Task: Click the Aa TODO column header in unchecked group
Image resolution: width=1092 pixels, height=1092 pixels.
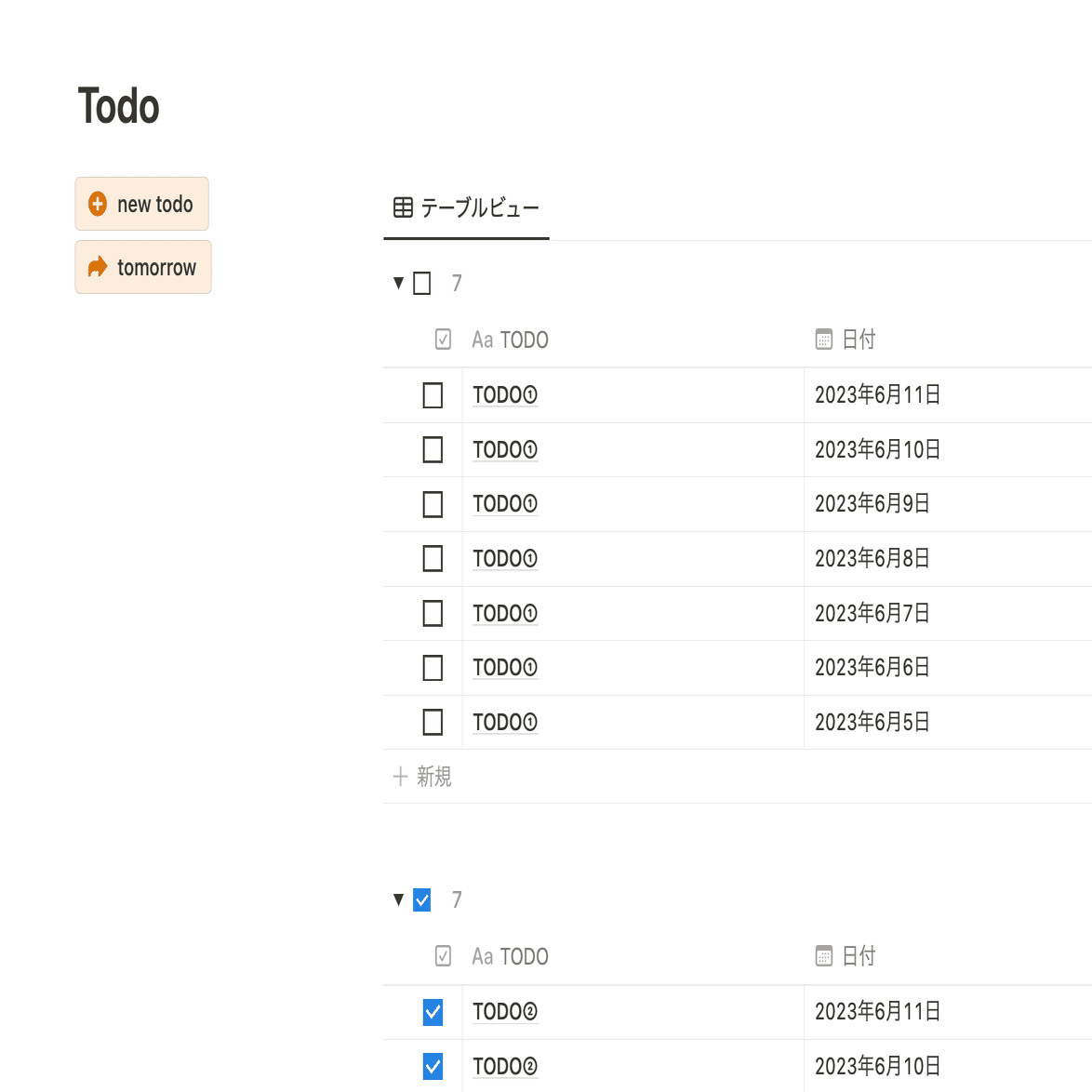Action: pos(510,340)
